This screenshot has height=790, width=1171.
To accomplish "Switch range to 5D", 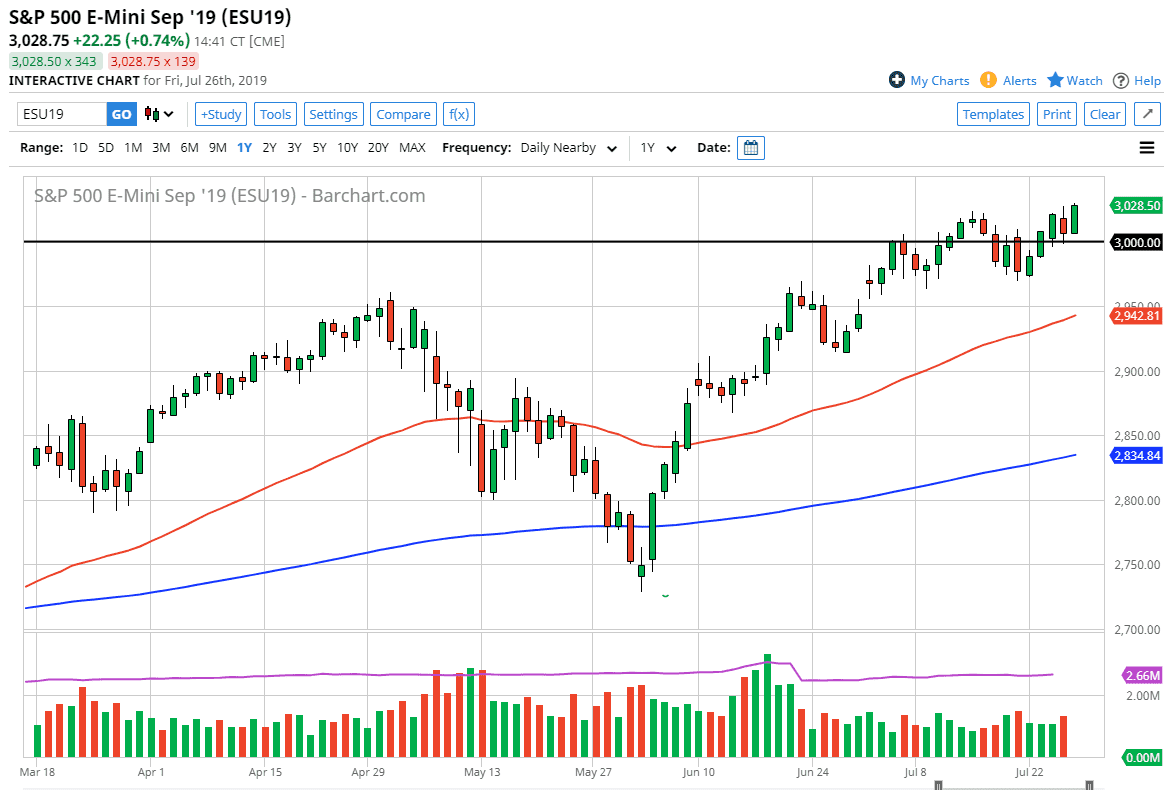I will (x=105, y=147).
